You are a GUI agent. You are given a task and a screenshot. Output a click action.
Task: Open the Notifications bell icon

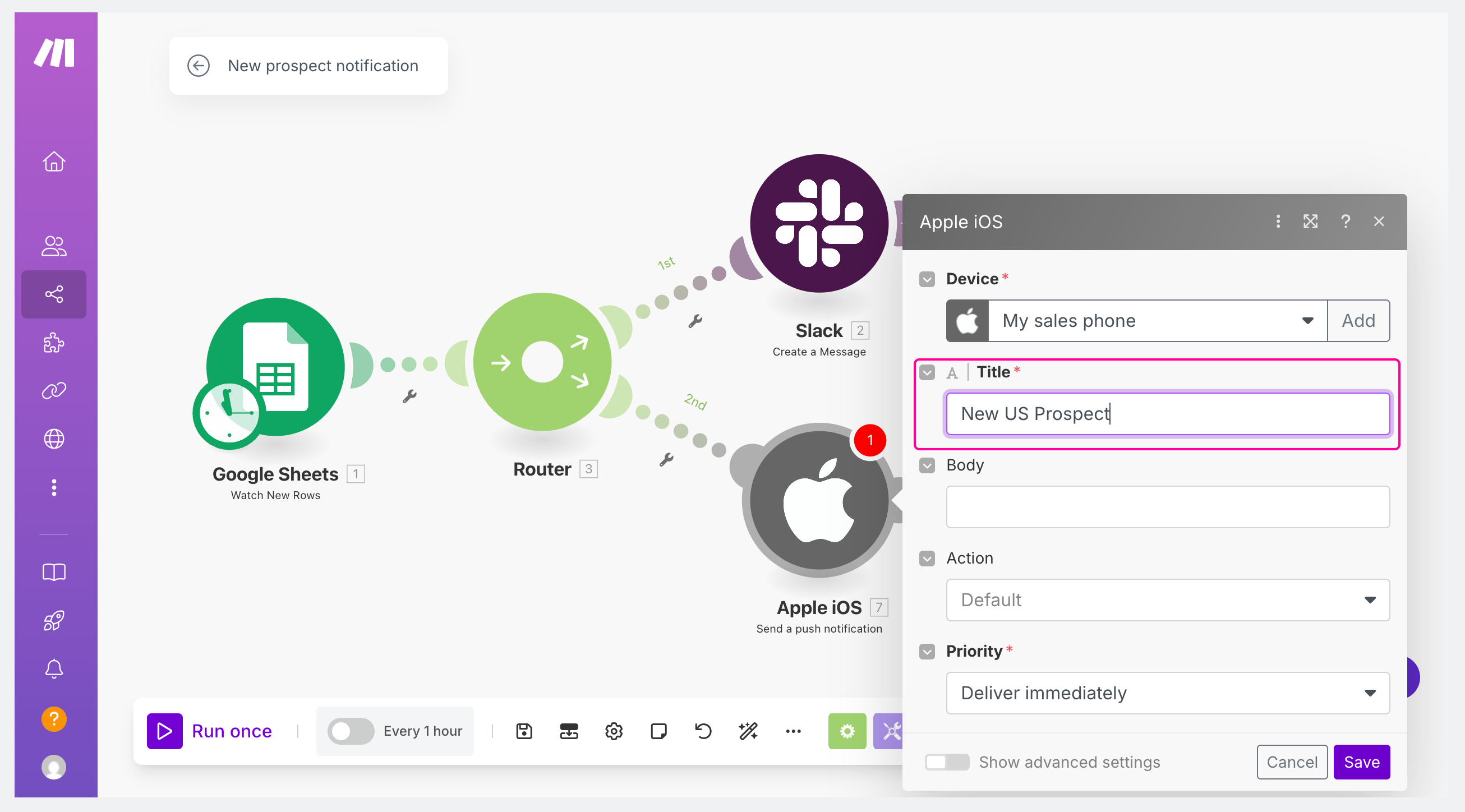54,668
